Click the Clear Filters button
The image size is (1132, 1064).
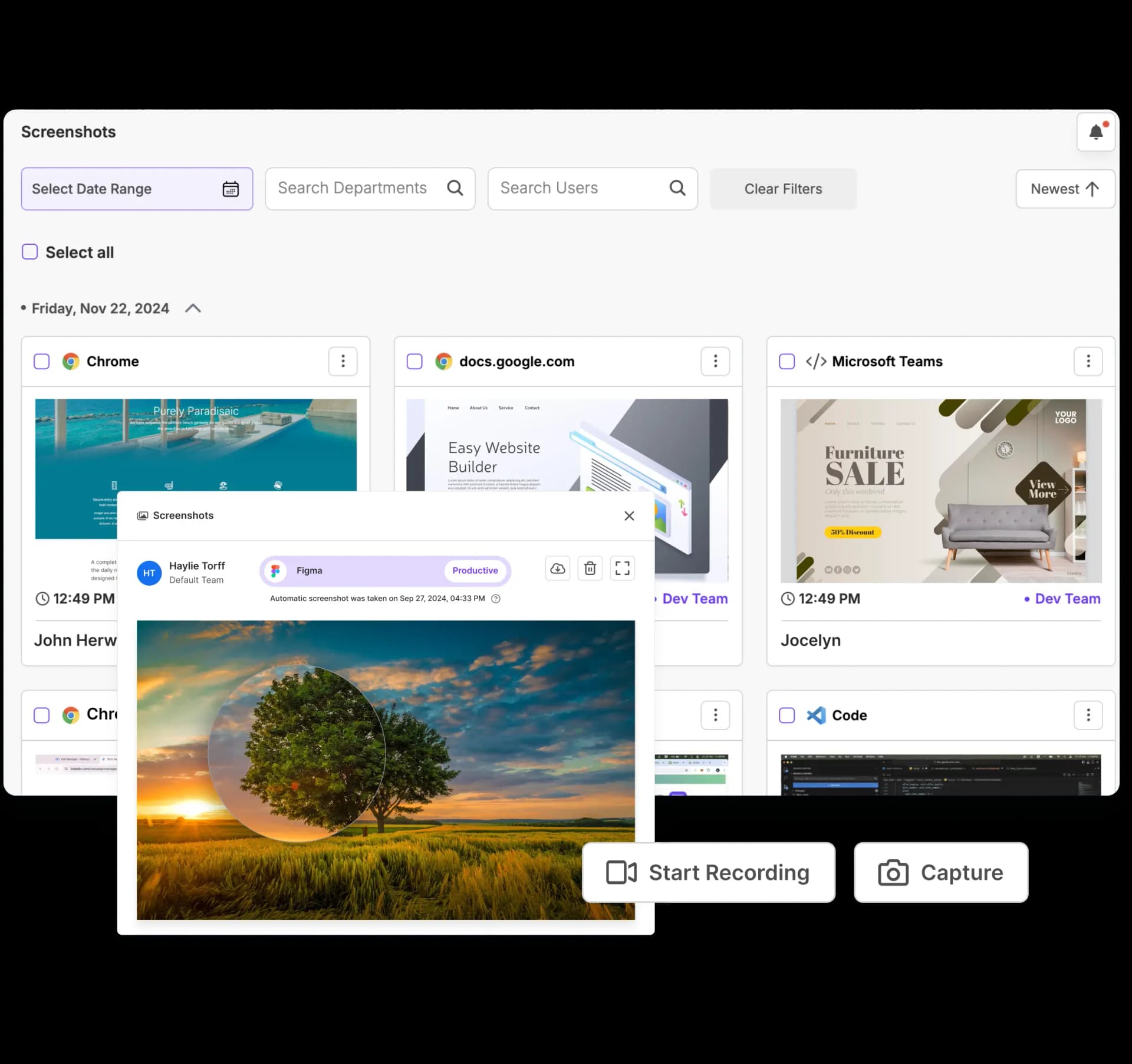pyautogui.click(x=783, y=189)
